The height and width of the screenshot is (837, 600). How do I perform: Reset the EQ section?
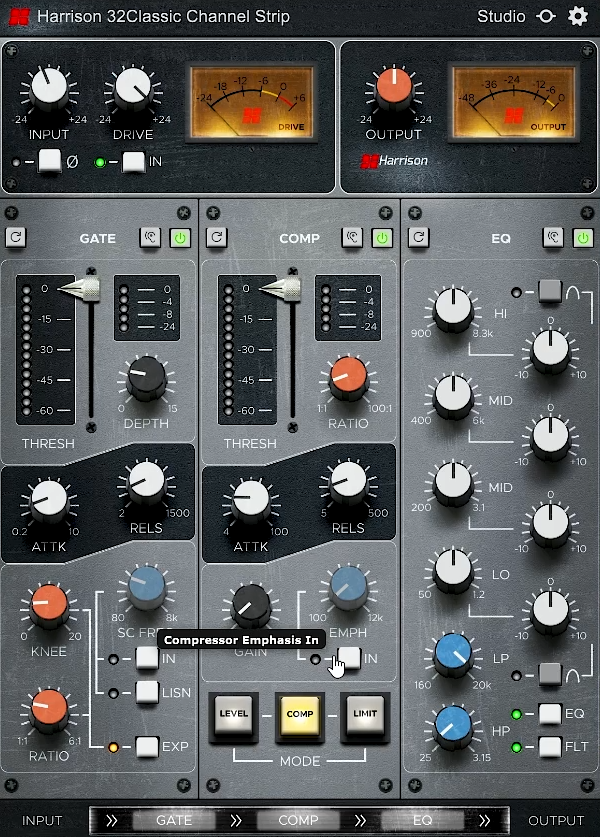[x=419, y=237]
